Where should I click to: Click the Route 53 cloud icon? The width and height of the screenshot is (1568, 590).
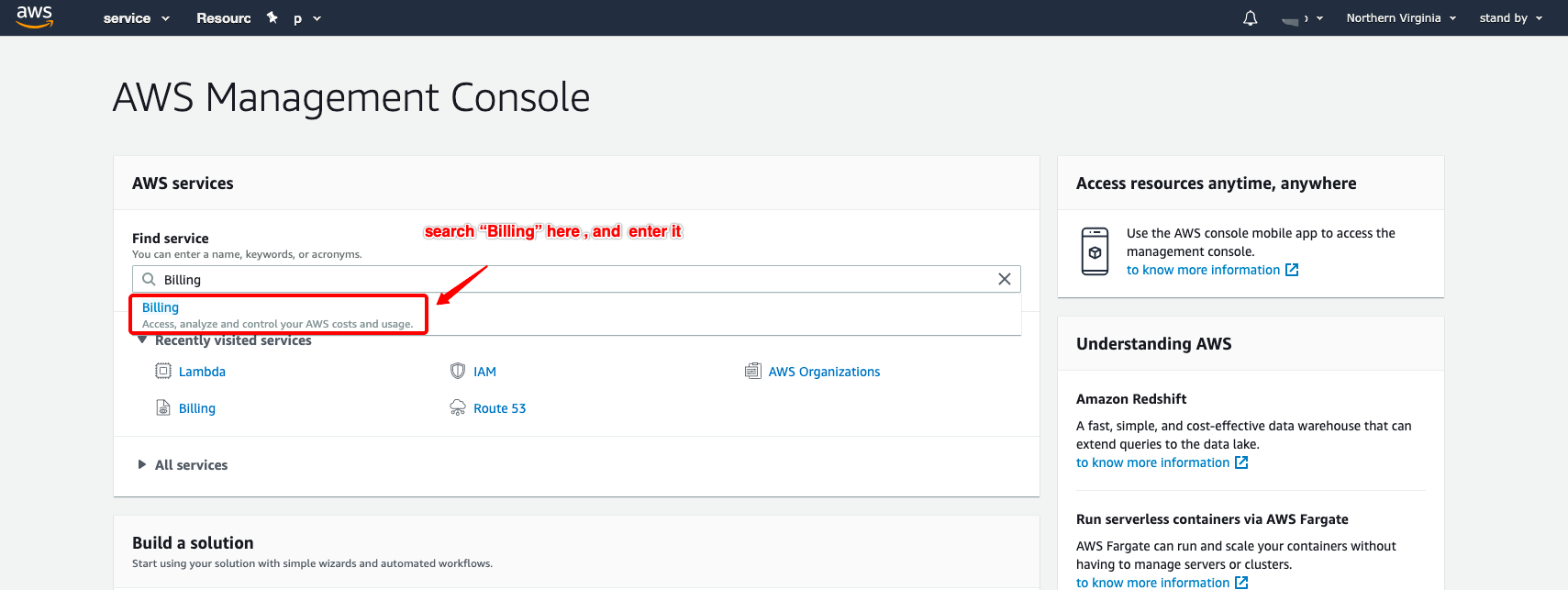point(458,407)
